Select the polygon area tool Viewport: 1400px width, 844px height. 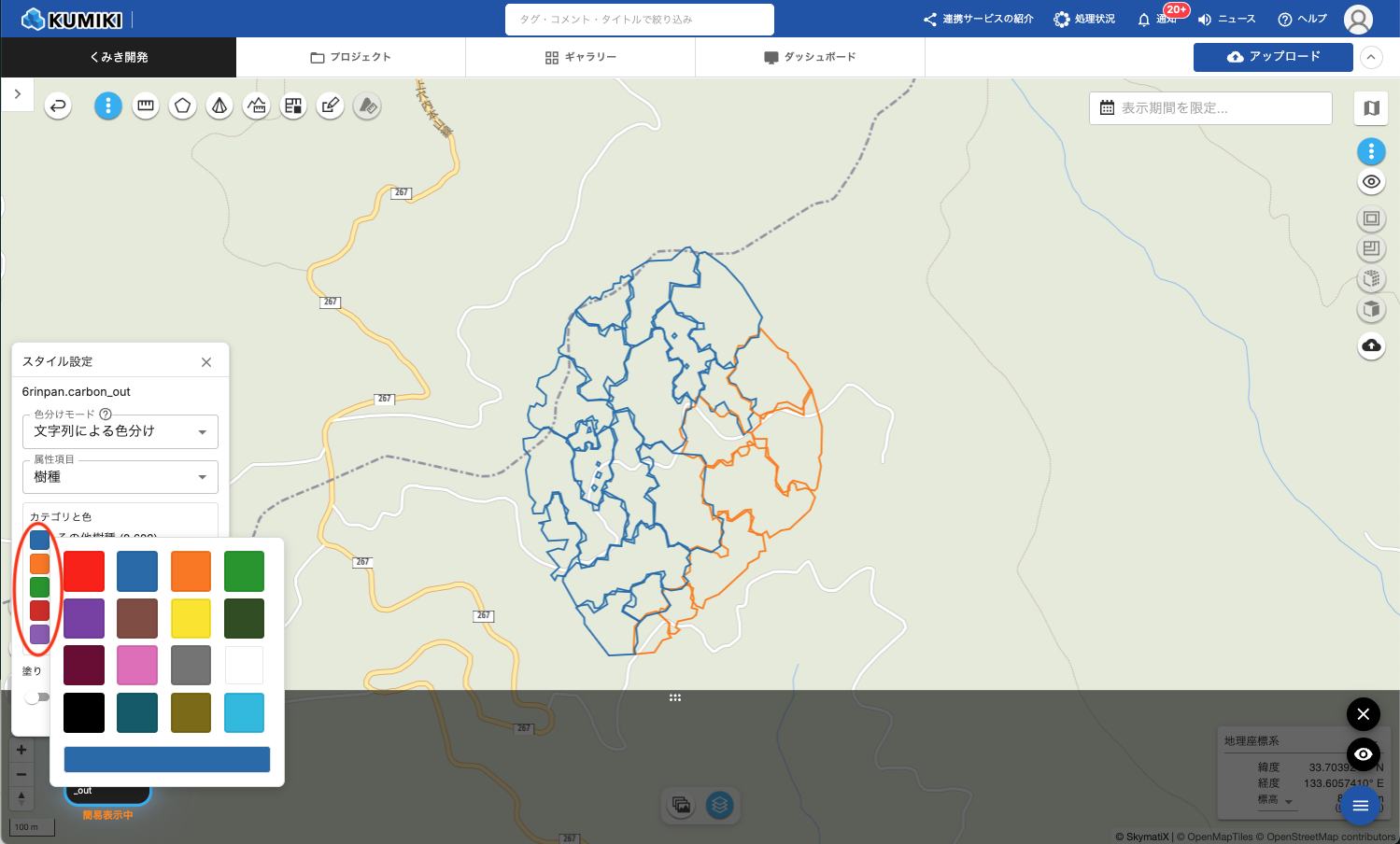click(x=182, y=105)
